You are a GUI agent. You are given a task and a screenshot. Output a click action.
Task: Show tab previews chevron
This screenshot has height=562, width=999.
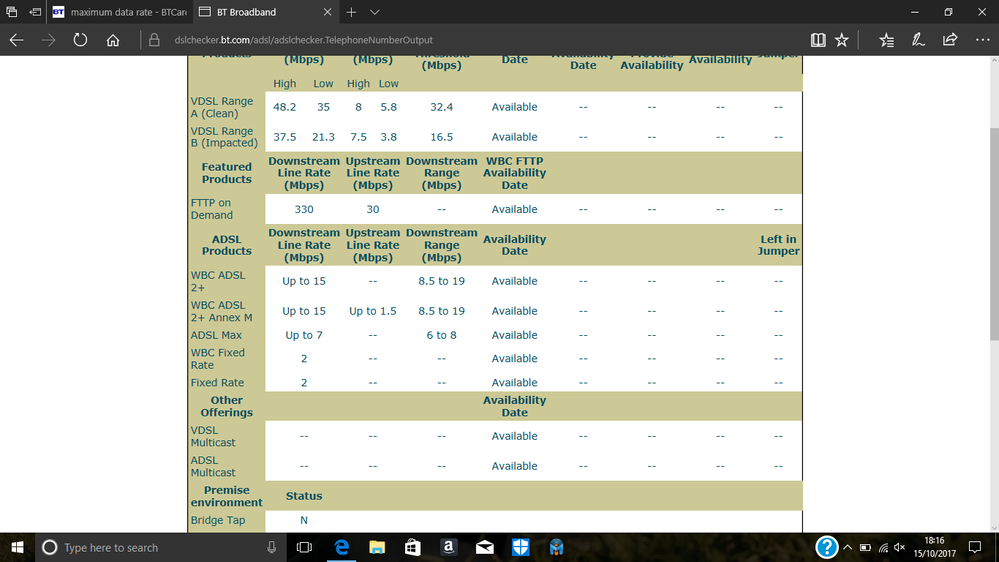(375, 12)
